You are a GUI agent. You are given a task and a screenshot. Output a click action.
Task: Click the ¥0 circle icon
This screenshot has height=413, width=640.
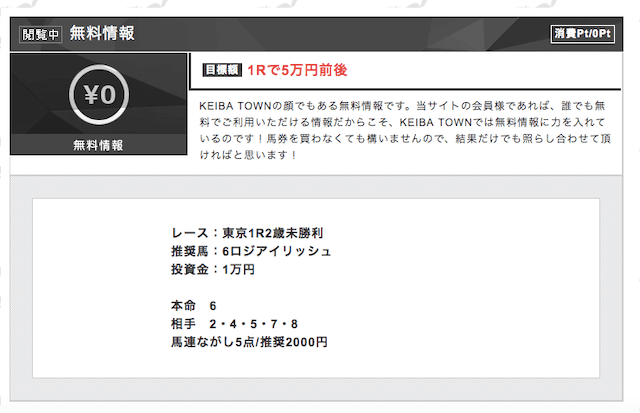tap(98, 96)
